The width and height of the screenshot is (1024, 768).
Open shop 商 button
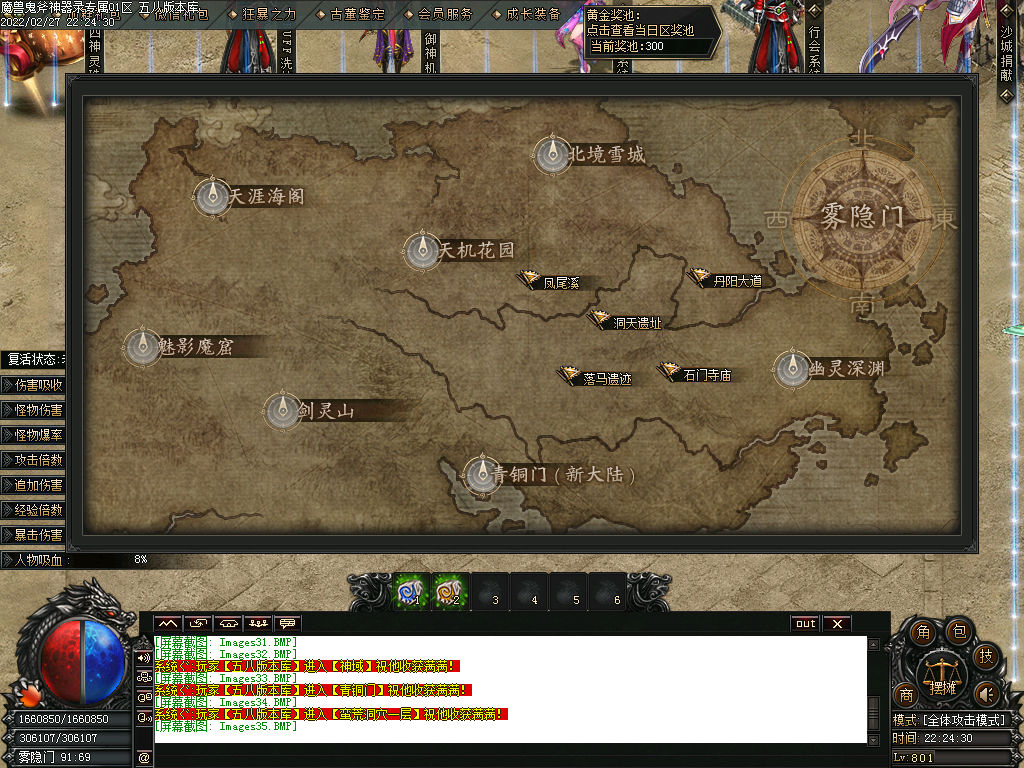[x=906, y=695]
